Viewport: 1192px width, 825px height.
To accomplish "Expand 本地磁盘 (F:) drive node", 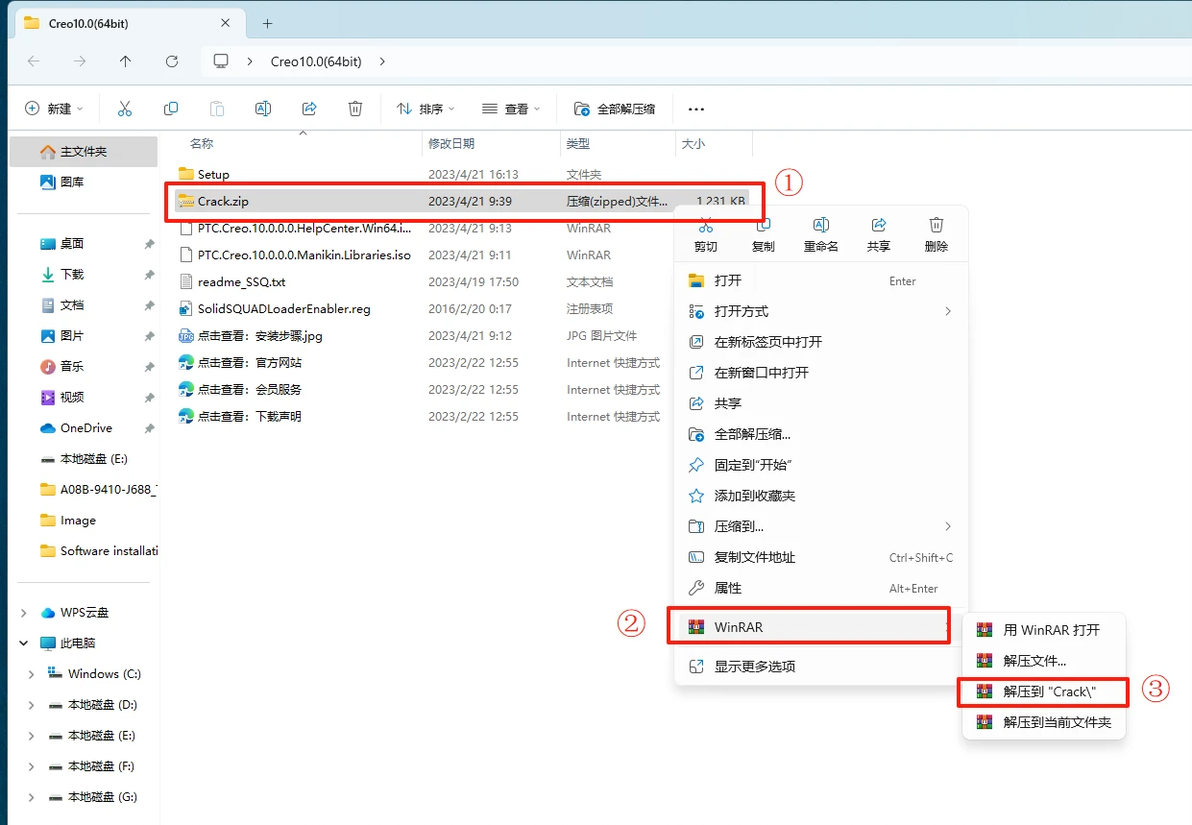I will tap(31, 766).
